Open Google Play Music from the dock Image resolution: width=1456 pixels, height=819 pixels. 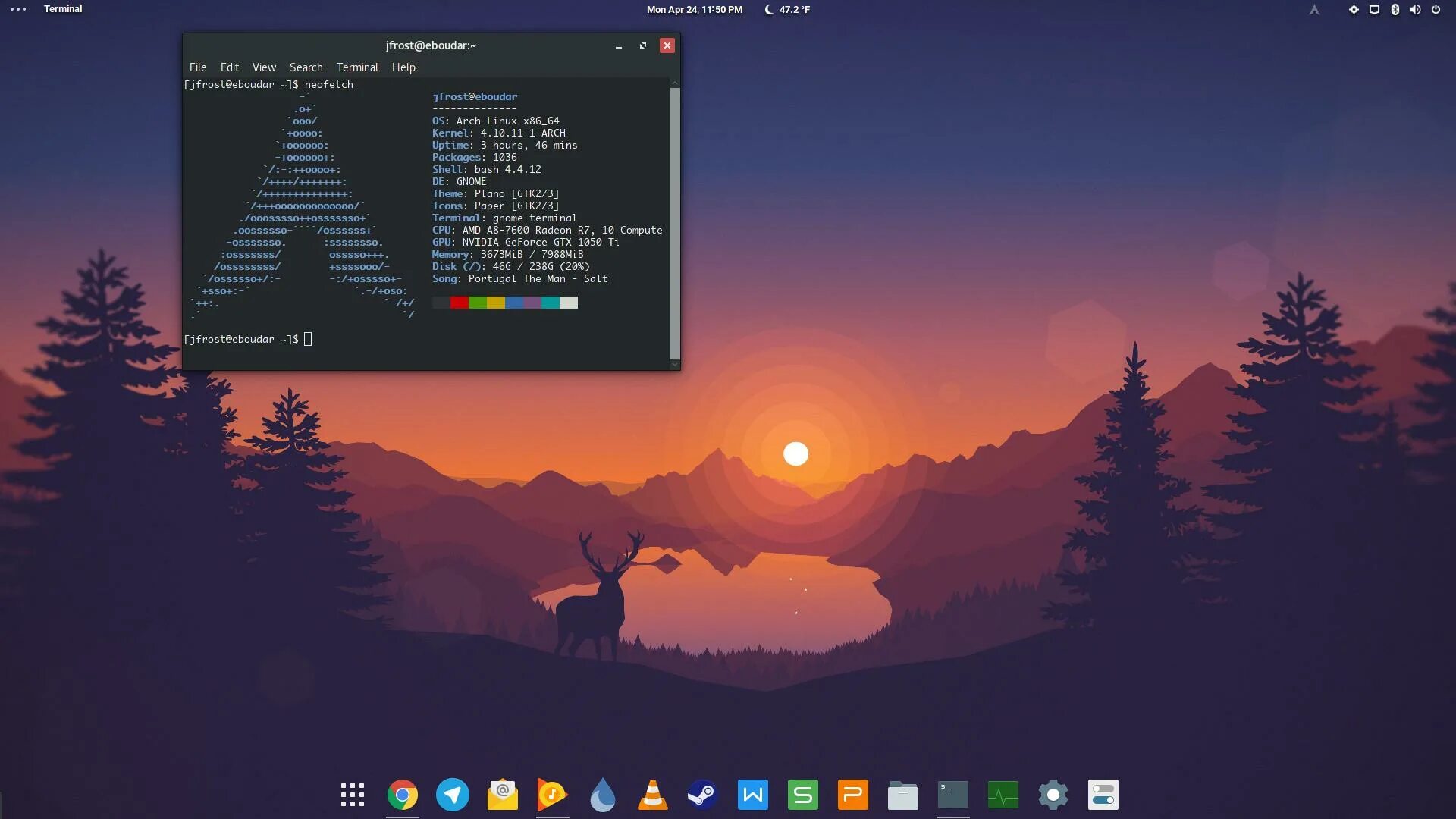(553, 795)
